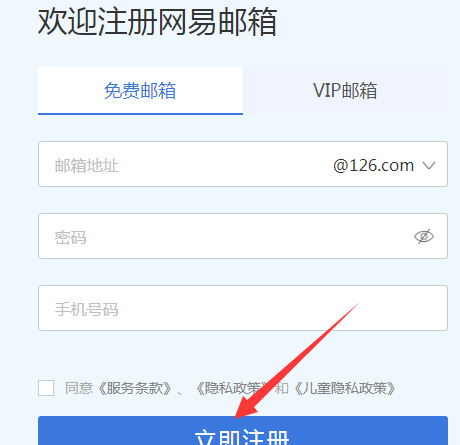The width and height of the screenshot is (460, 445).
Task: Expand the email domain chevron arrow
Action: point(429,165)
